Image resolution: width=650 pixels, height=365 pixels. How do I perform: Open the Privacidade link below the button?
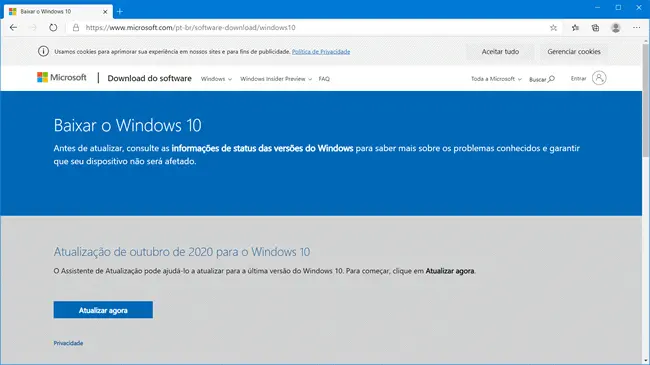click(68, 343)
